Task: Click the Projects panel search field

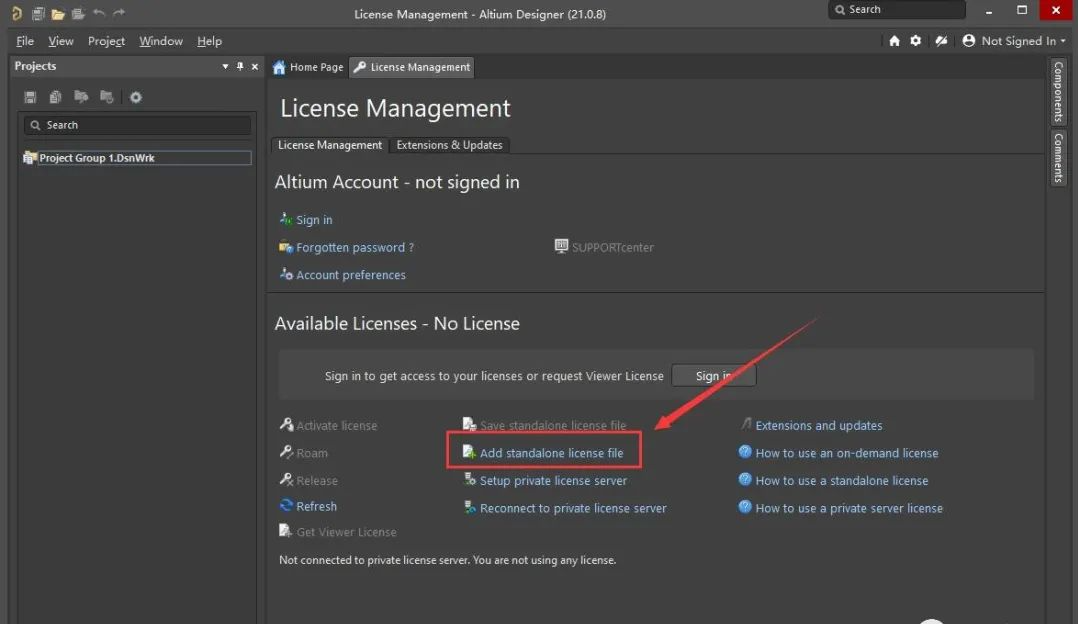Action: pos(138,125)
